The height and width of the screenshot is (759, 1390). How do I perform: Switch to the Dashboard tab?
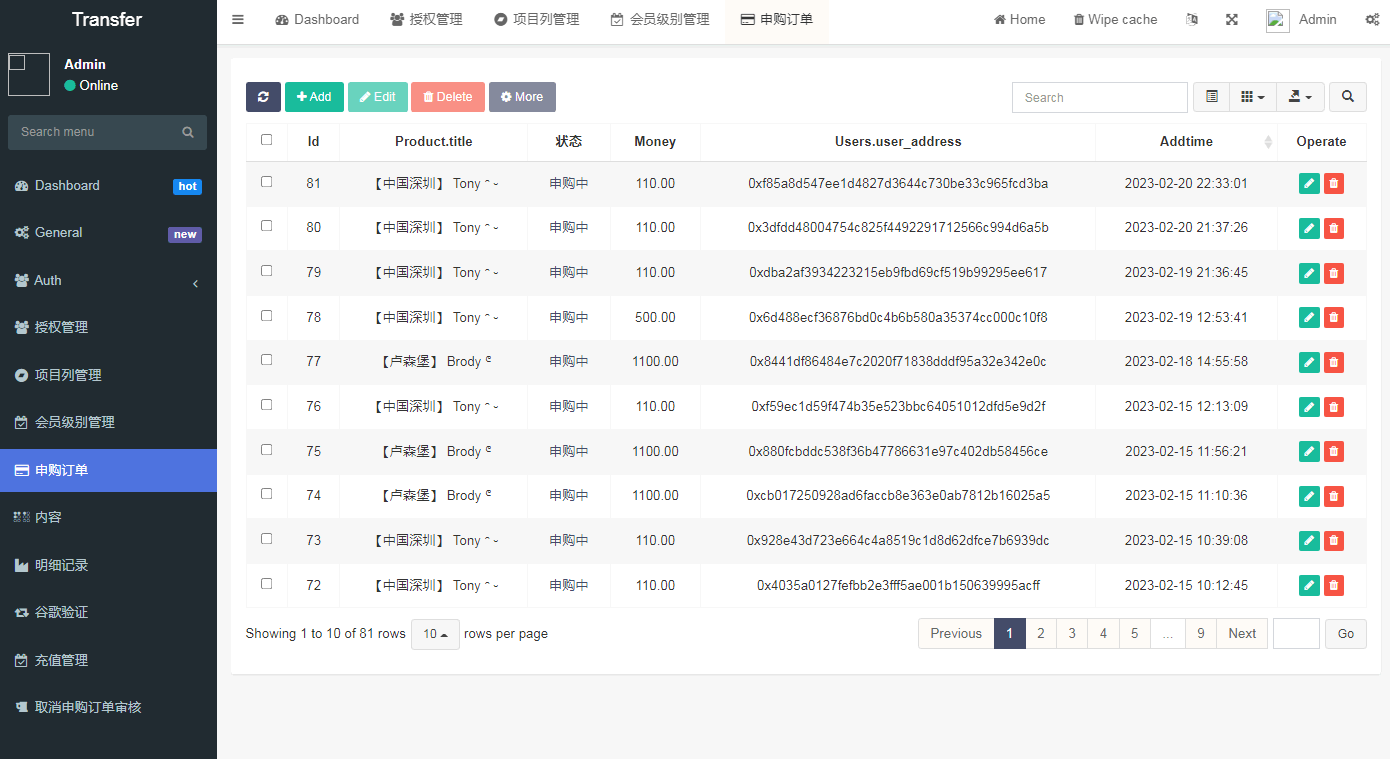click(x=317, y=19)
